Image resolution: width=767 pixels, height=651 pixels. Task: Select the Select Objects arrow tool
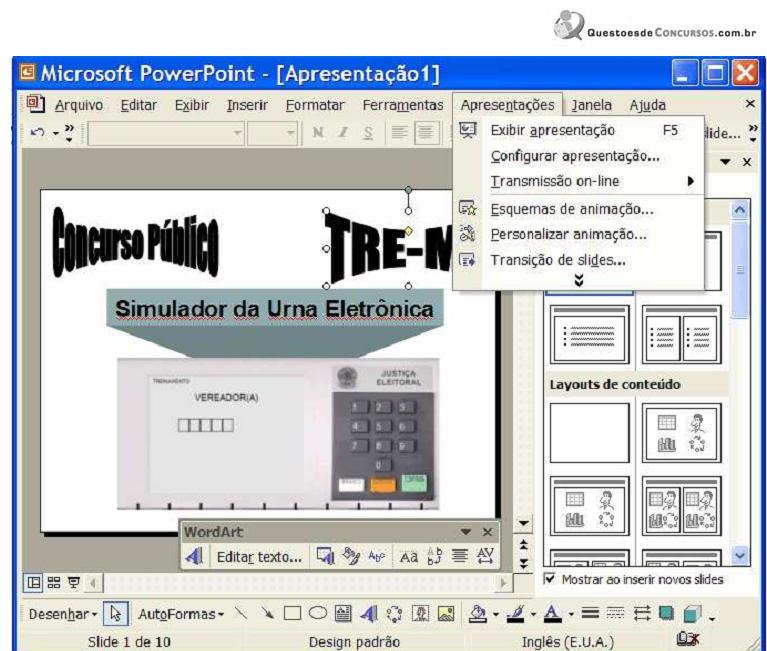click(116, 614)
